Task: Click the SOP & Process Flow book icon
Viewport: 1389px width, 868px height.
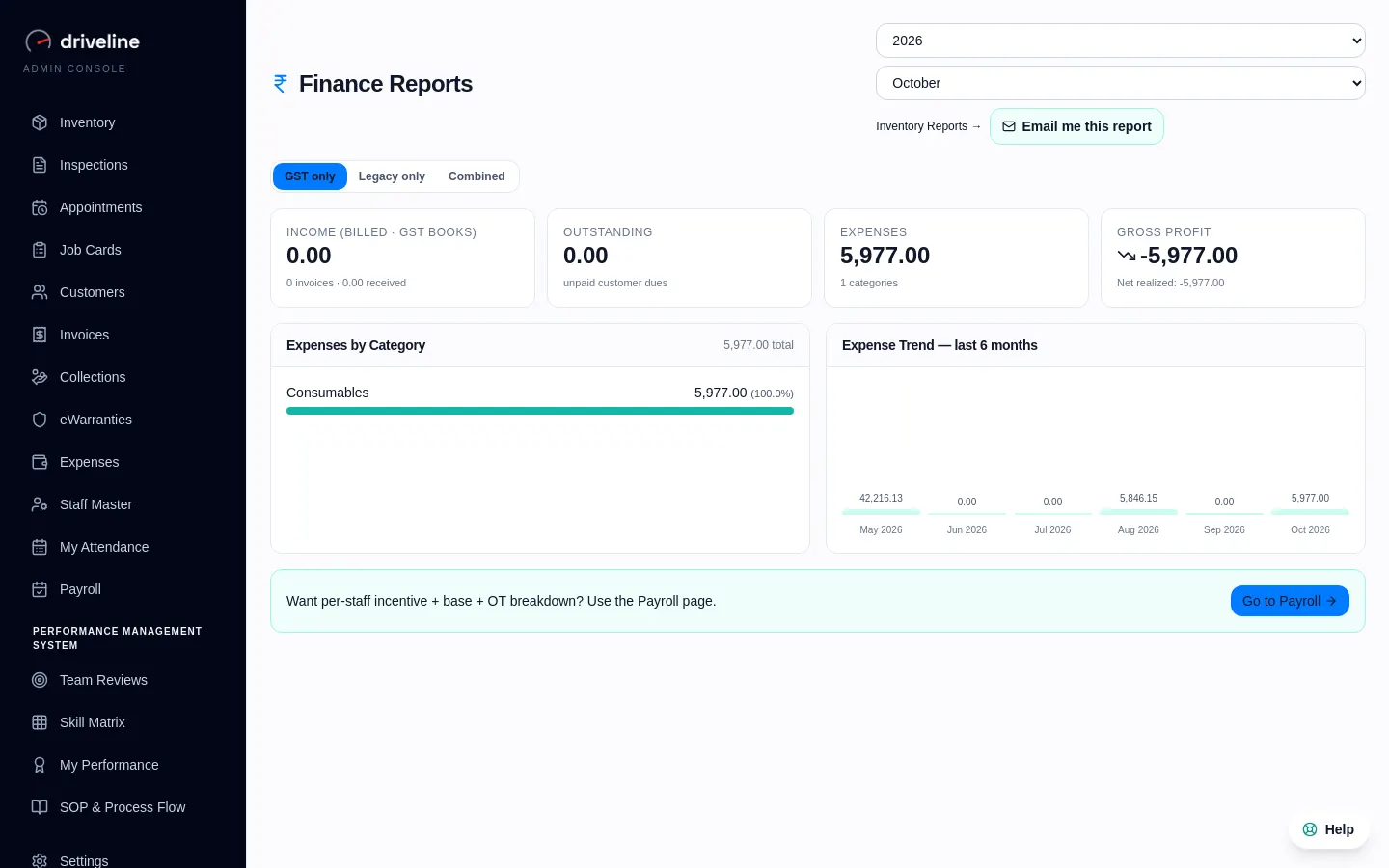Action: point(40,807)
